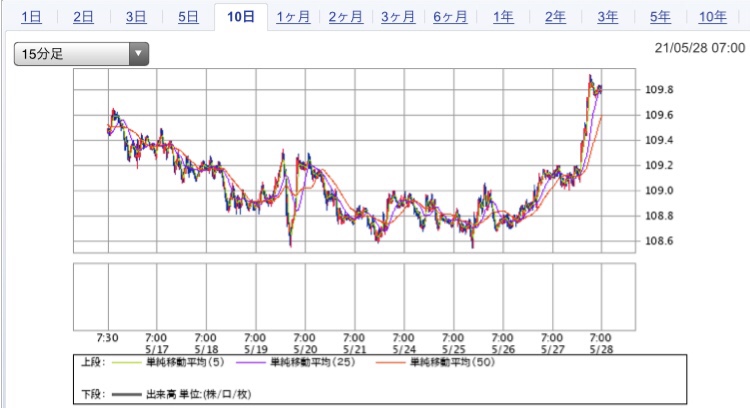The width and height of the screenshot is (750, 408).
Task: Click the 5/24 date axis label
Action: coord(404,349)
